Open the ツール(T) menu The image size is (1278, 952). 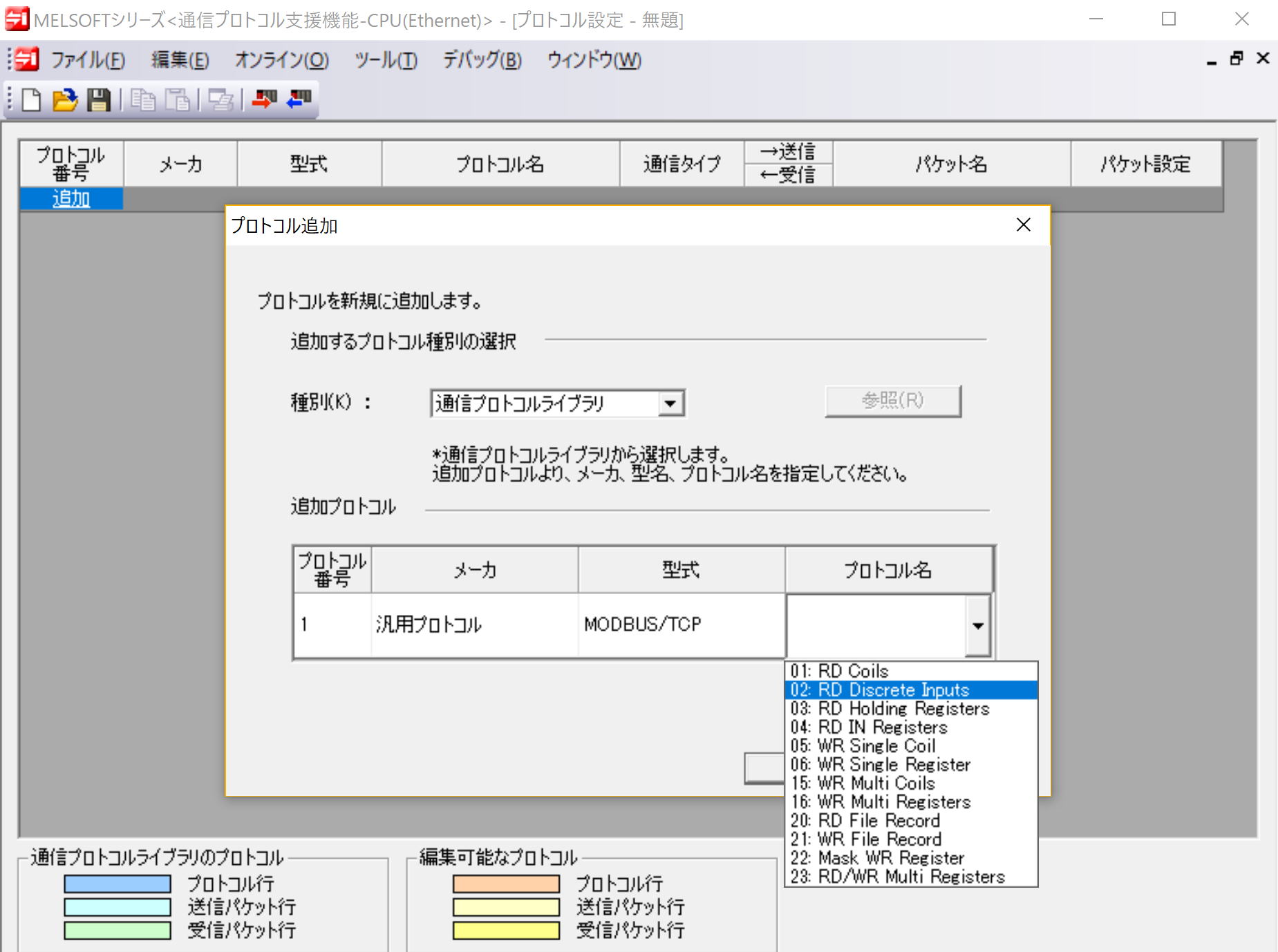tap(386, 61)
